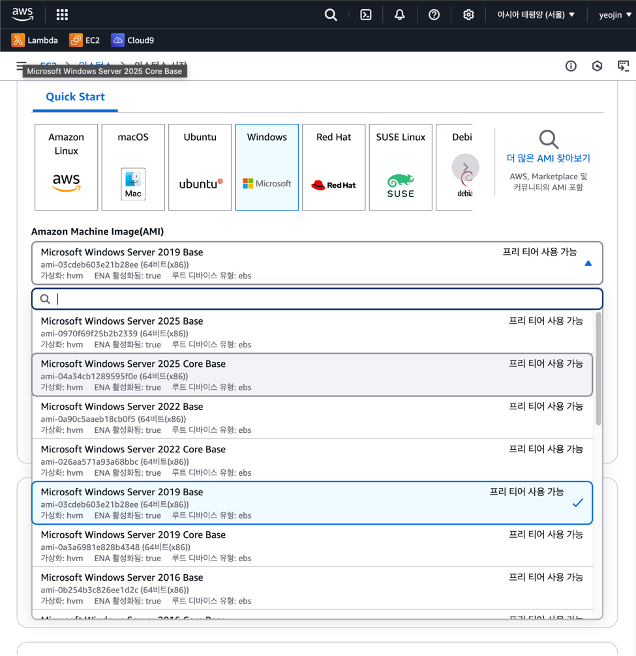Viewport: 636px width, 656px height.
Task: Choose Microsoft Windows Server 2019 Core Base
Action: pyautogui.click(x=313, y=546)
